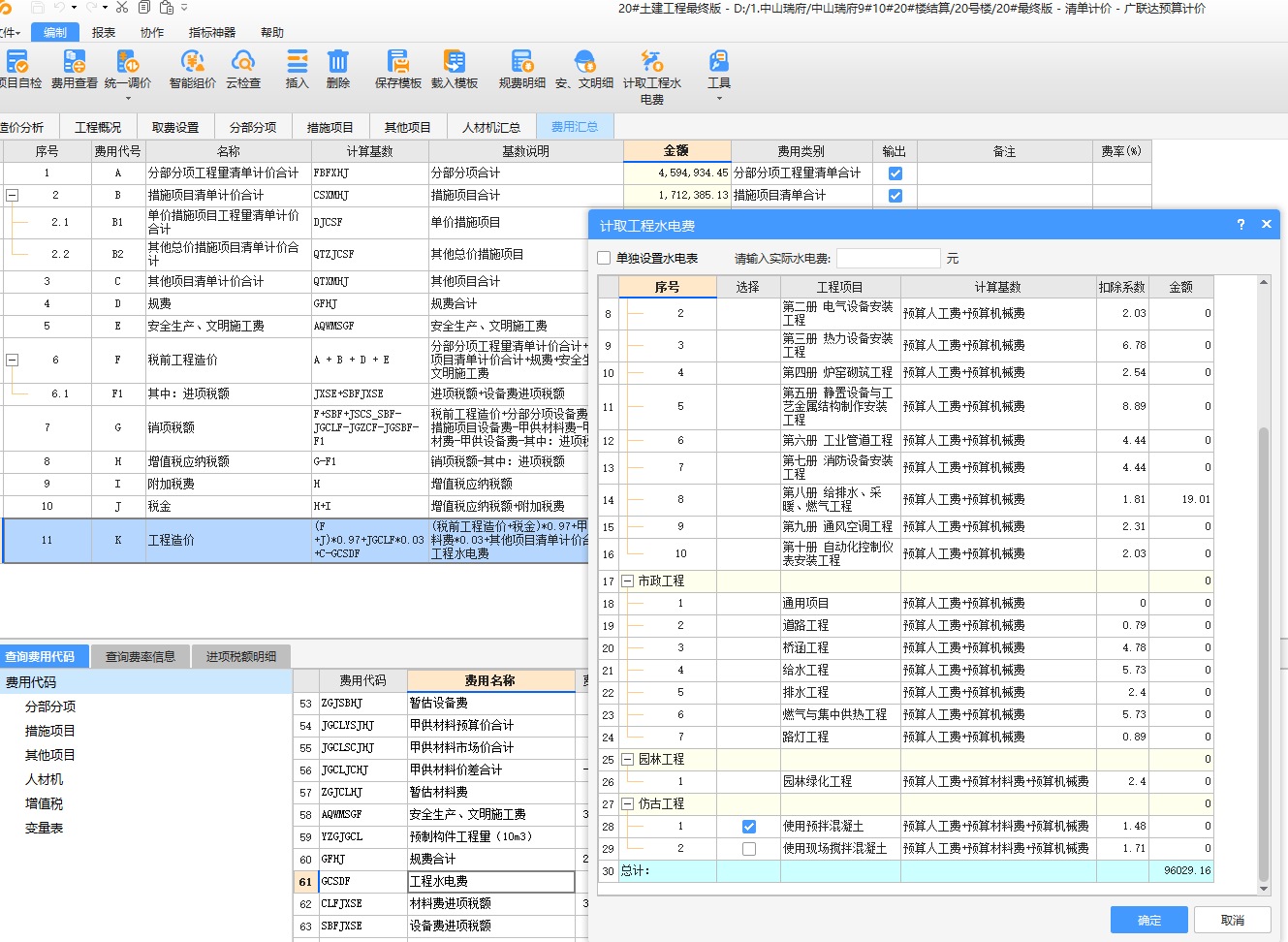The height and width of the screenshot is (942, 1288).
Task: Select the 工程水电费 cell in row 61
Action: pos(491,881)
